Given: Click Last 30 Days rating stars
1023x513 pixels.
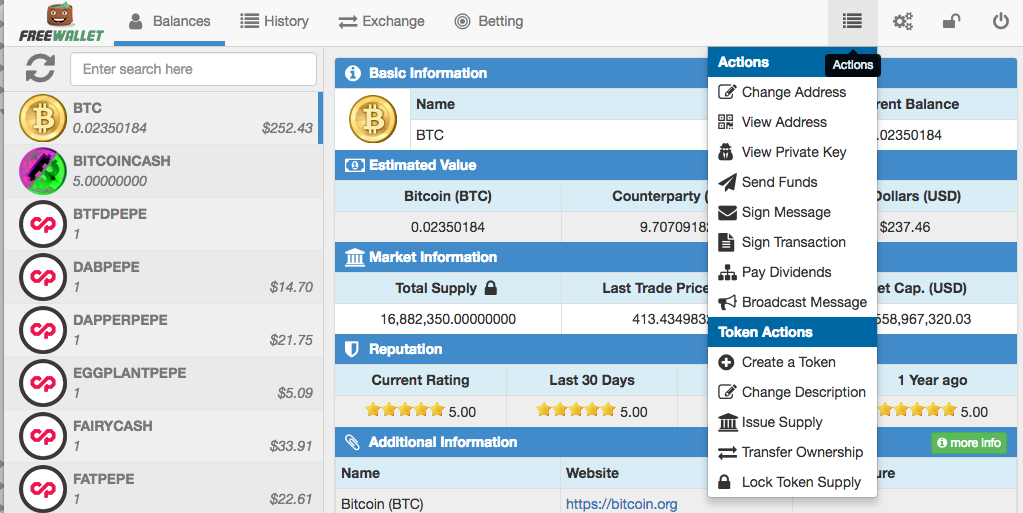Looking at the screenshot, I should (576, 410).
